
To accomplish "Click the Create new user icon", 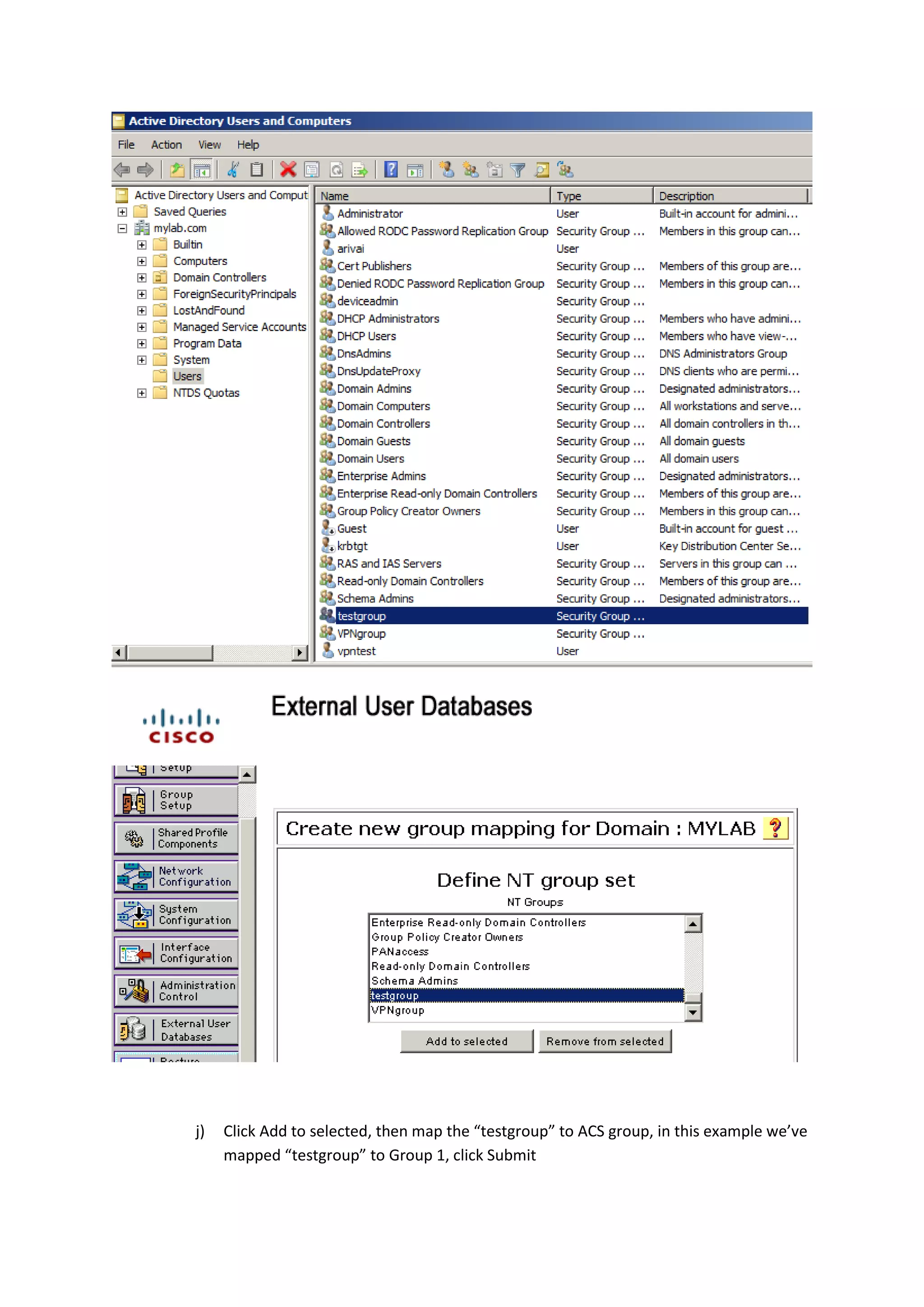I will click(x=447, y=170).
